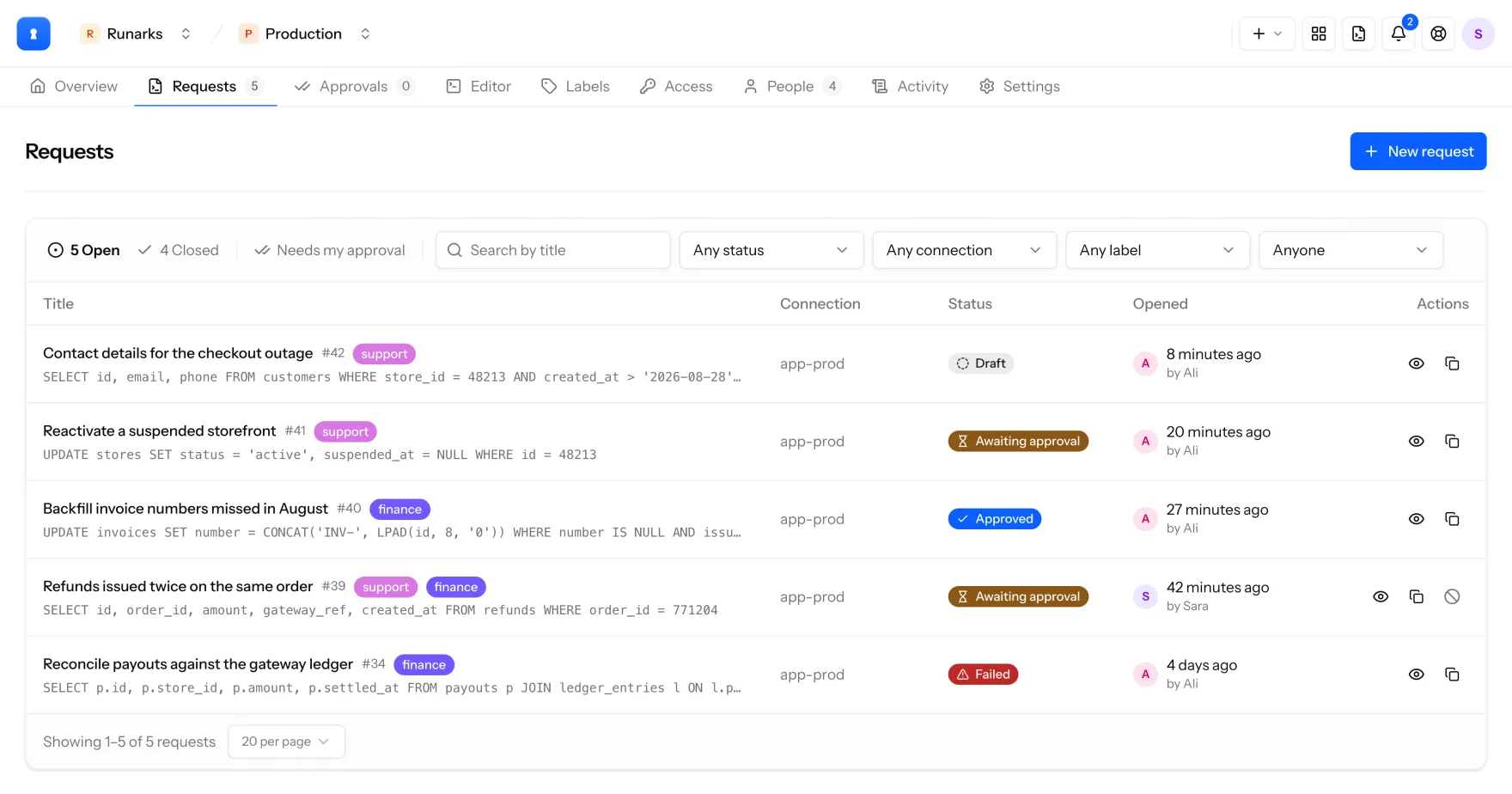Open notifications bell with 2 badge
Image resolution: width=1512 pixels, height=794 pixels.
(1399, 34)
